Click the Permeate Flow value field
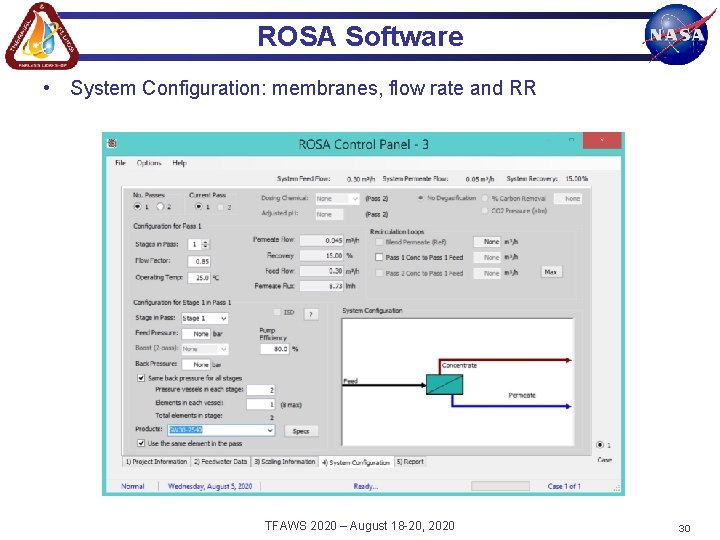Image resolution: width=720 pixels, height=540 pixels. pos(321,240)
